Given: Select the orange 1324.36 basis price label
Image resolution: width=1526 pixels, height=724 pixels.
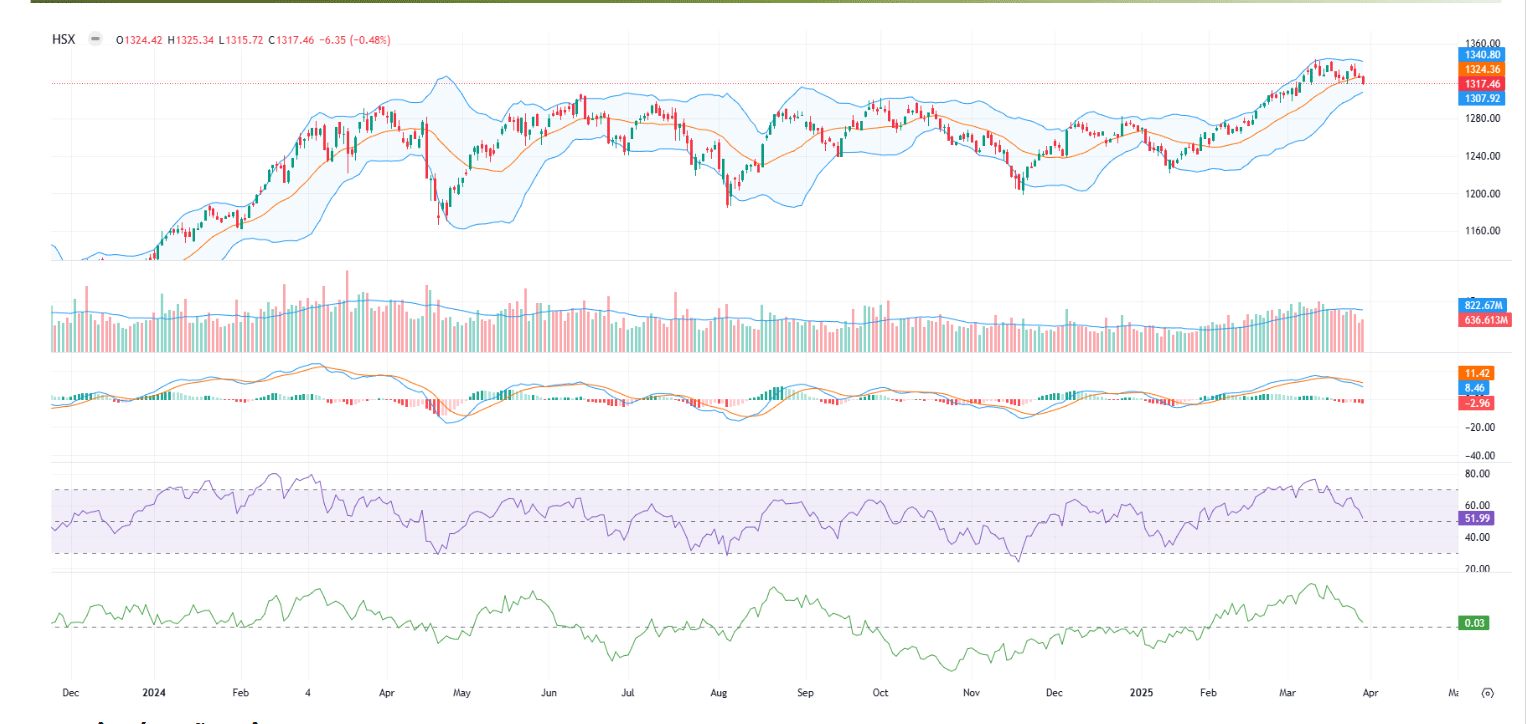Looking at the screenshot, I should (x=1482, y=69).
